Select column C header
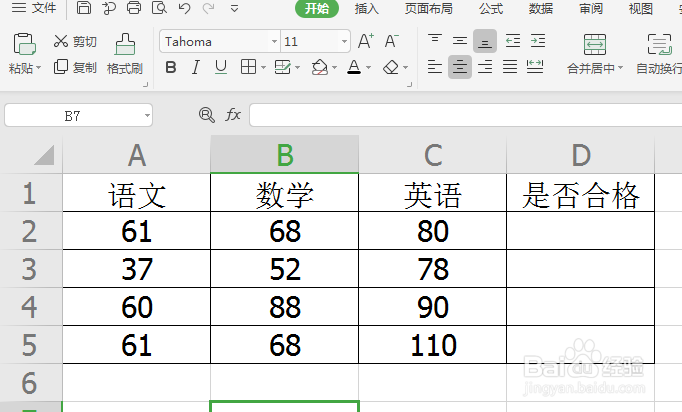682x412 pixels. tap(433, 155)
